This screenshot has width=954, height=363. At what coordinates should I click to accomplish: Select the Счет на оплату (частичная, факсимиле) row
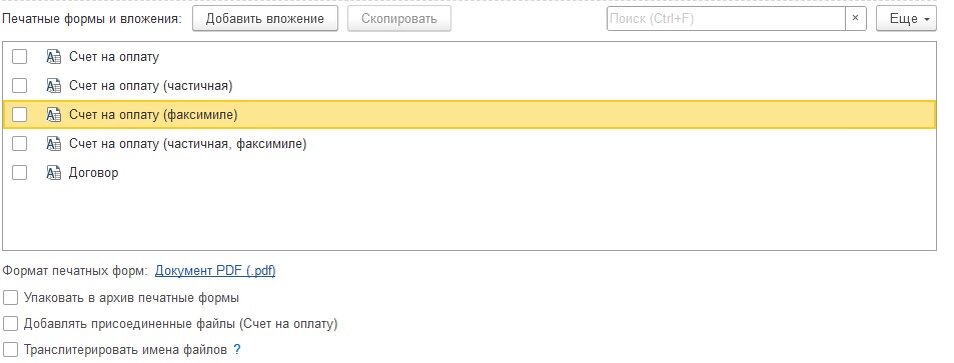point(469,144)
